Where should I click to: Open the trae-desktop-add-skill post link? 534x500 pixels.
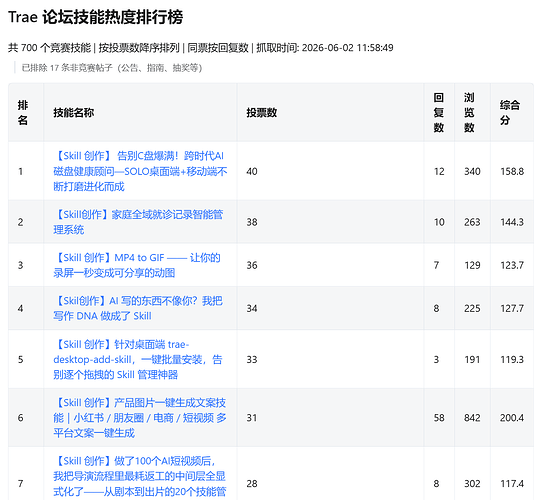click(x=138, y=359)
